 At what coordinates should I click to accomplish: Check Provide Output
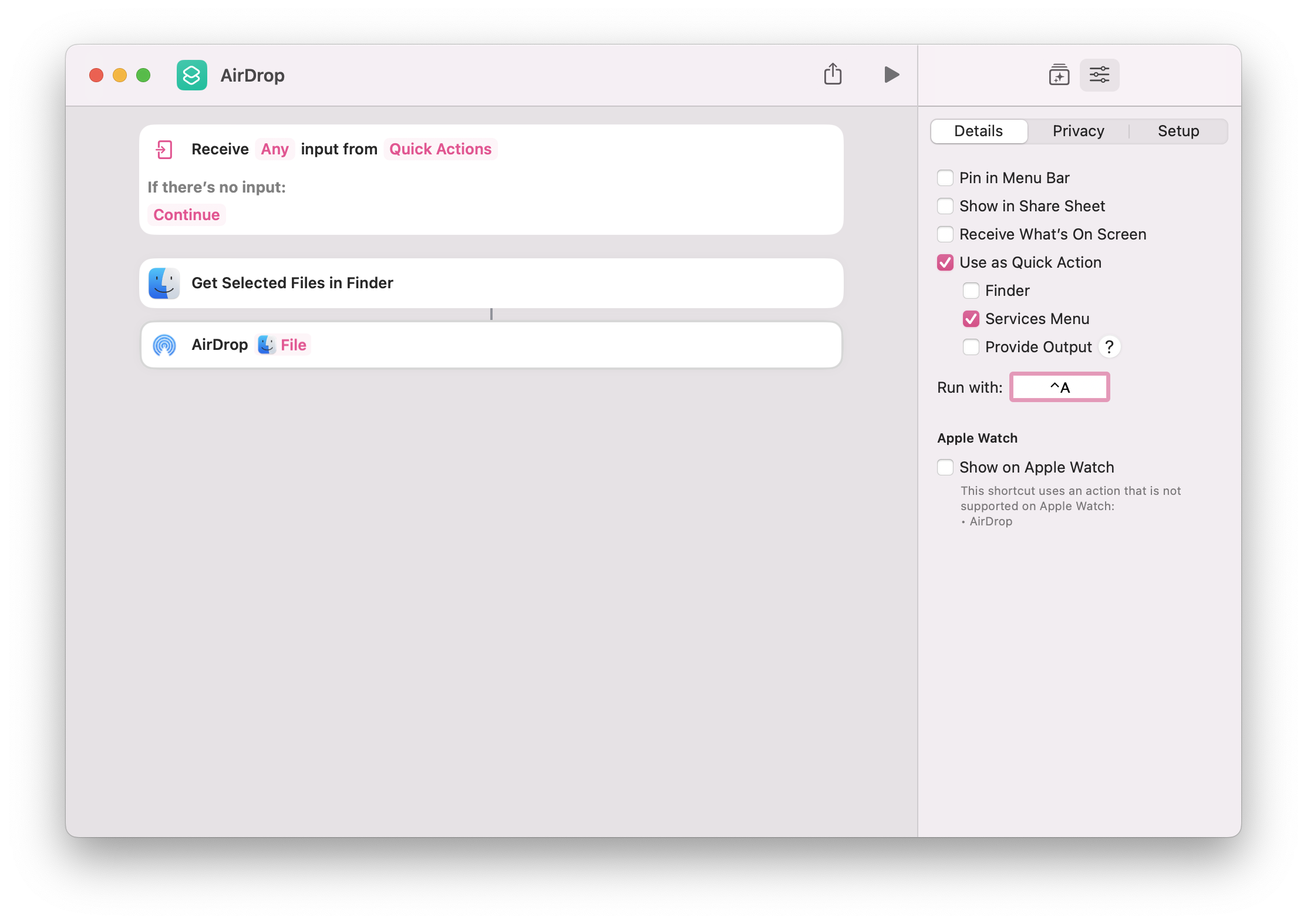[971, 347]
